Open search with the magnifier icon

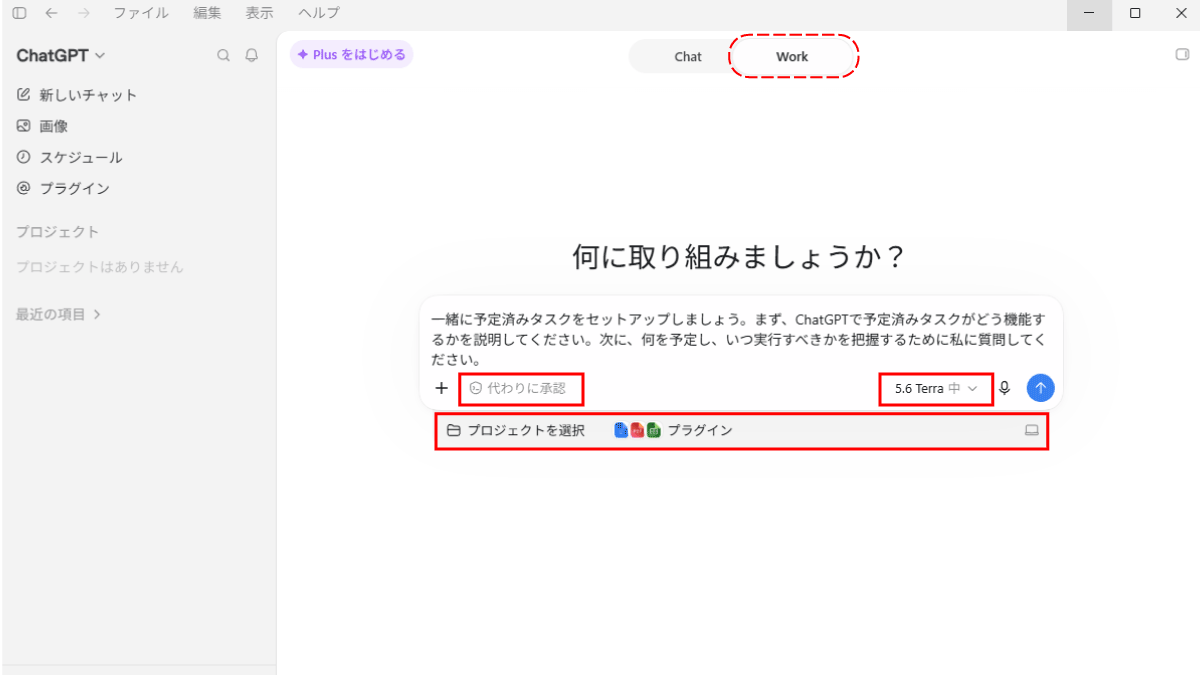[x=224, y=56]
